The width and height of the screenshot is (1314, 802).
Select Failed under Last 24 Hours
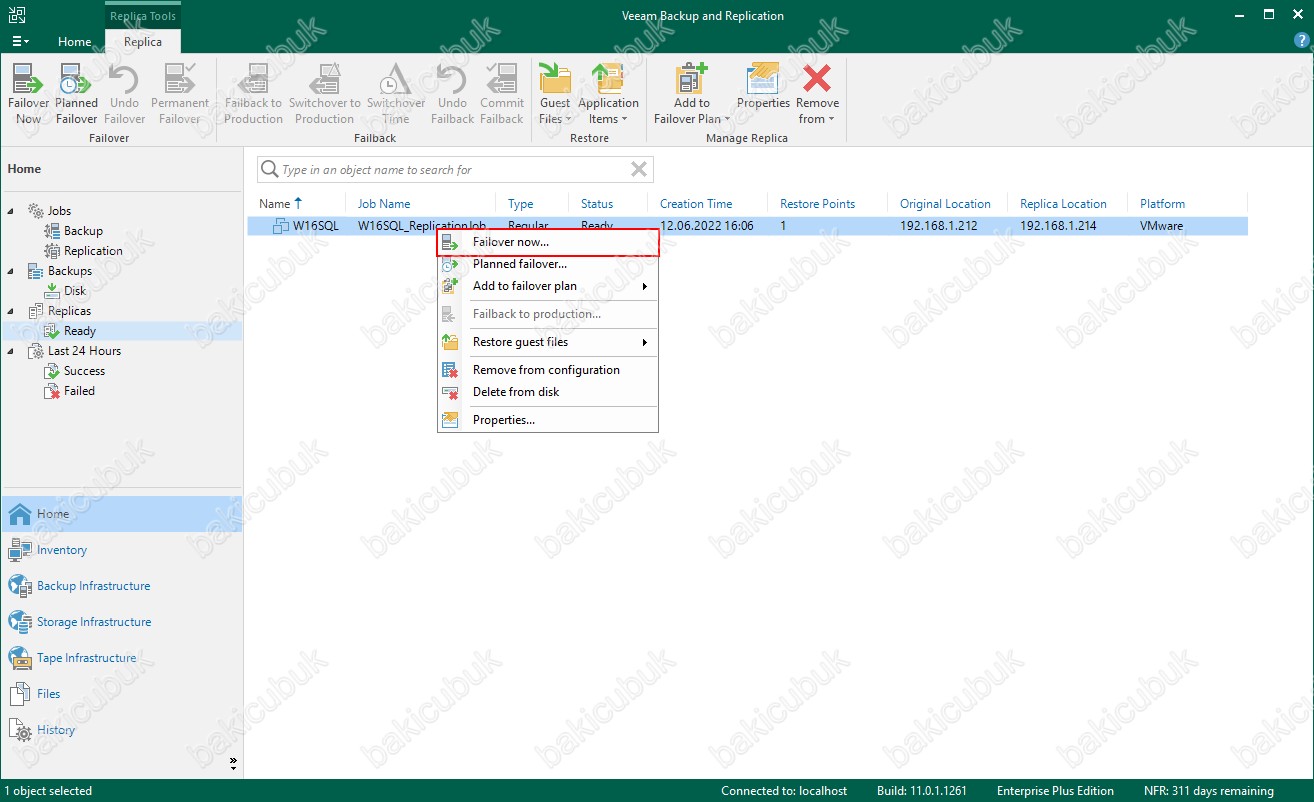coord(79,391)
